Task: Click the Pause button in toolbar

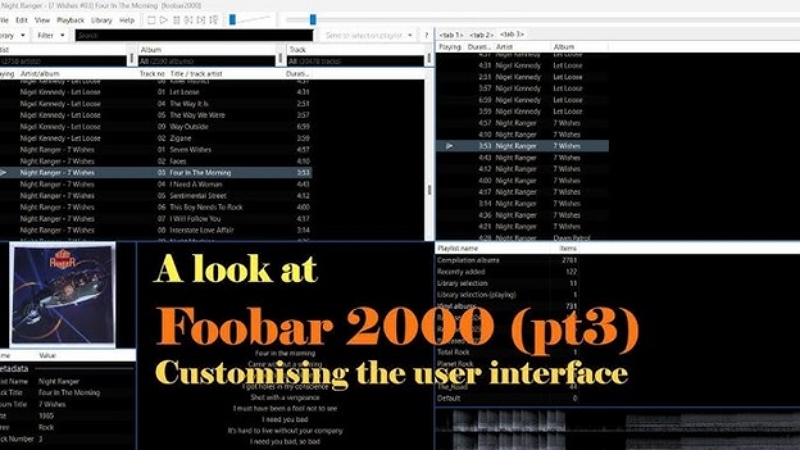Action: [x=177, y=20]
